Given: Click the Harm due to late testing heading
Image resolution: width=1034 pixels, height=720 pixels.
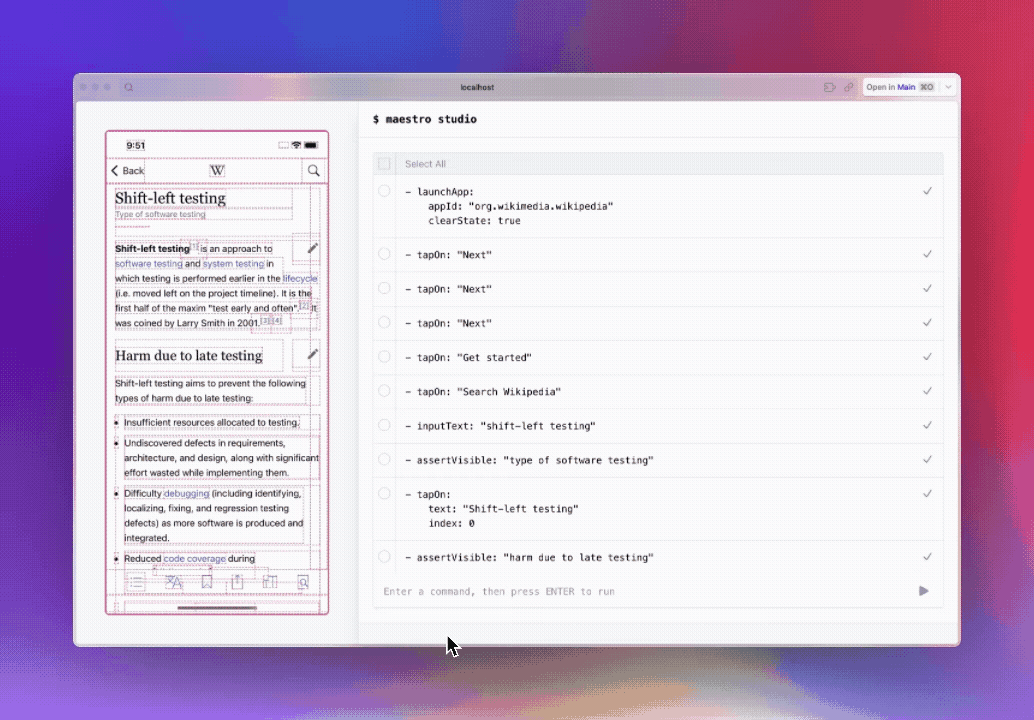Looking at the screenshot, I should (189, 355).
